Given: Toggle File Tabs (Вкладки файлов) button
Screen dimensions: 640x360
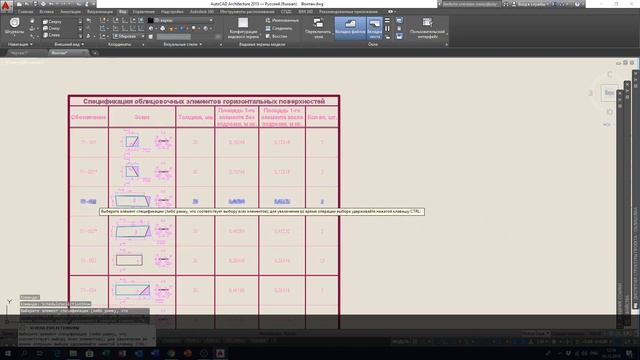Looking at the screenshot, I should 350,28.
